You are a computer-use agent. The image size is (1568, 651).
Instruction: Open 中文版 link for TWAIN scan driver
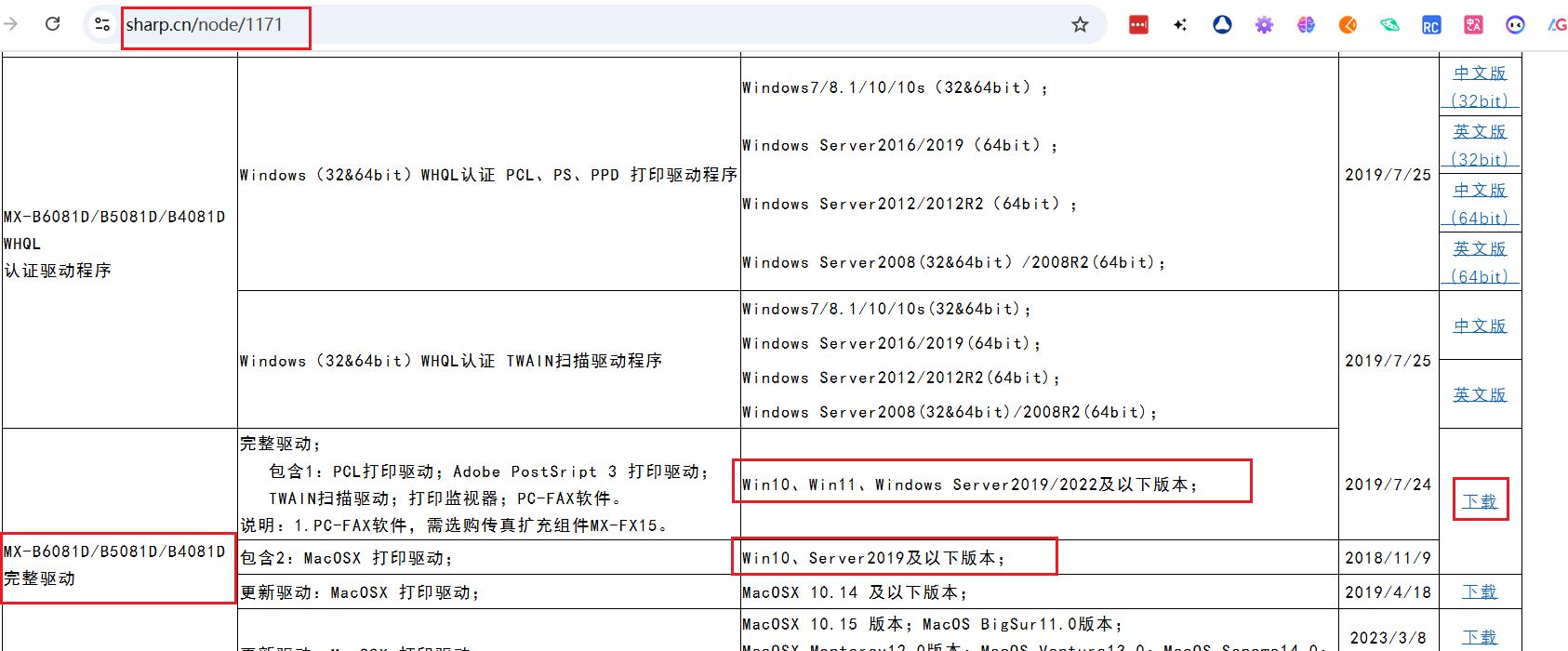click(1480, 326)
